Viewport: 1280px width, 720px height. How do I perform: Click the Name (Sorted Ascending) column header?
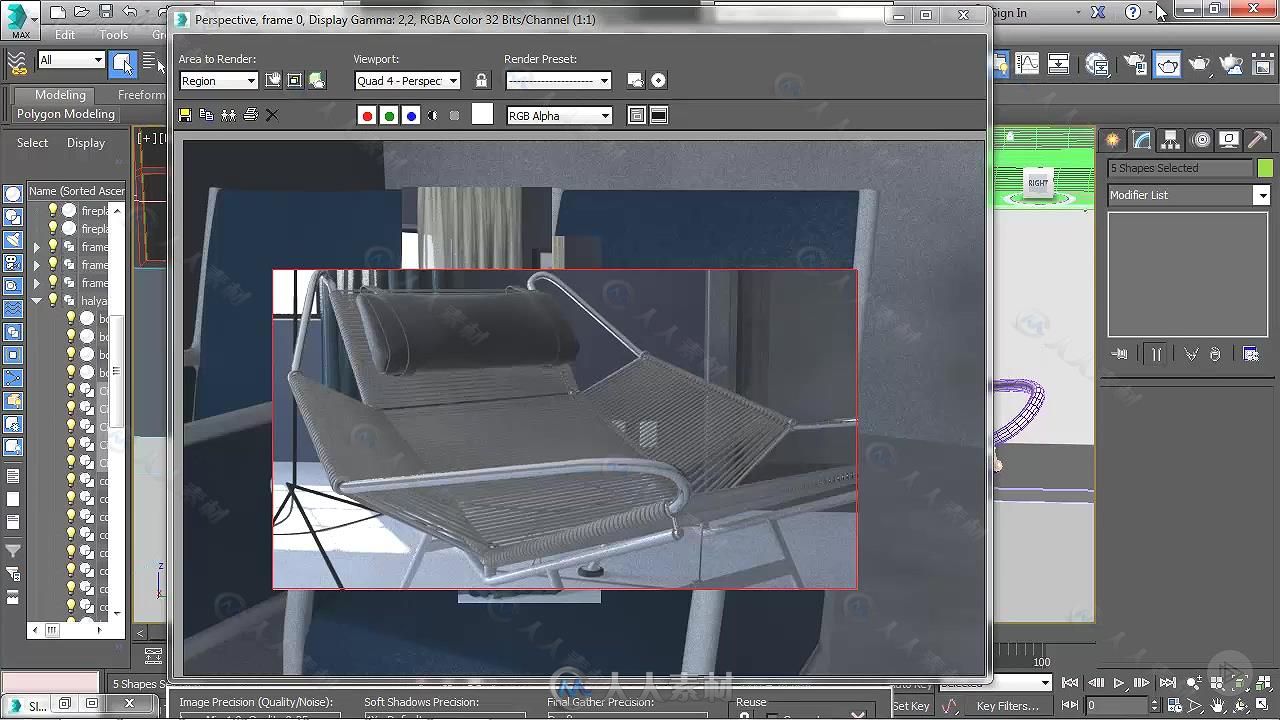tap(77, 191)
